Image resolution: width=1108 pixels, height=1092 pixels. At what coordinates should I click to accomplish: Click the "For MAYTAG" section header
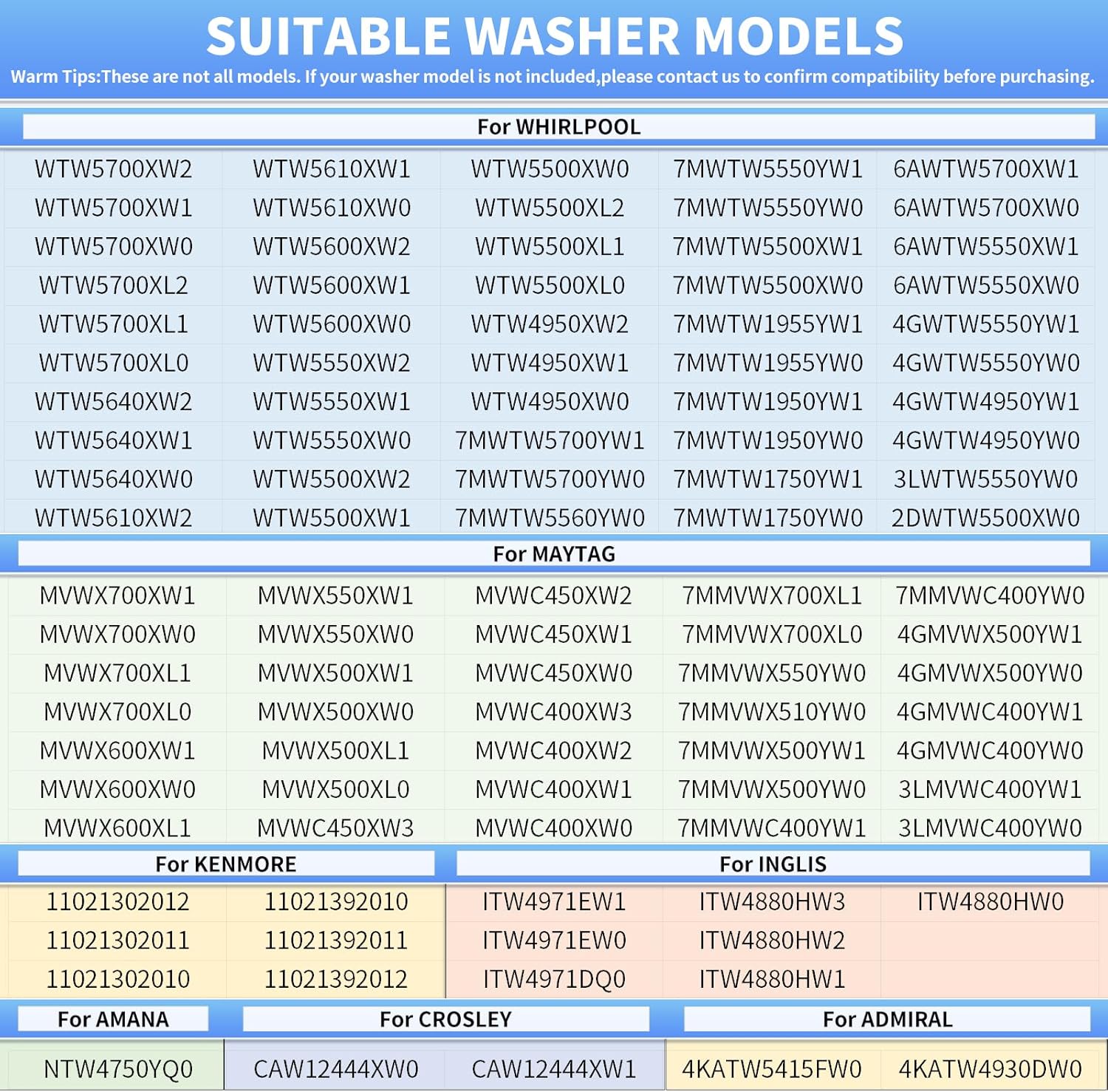[554, 554]
